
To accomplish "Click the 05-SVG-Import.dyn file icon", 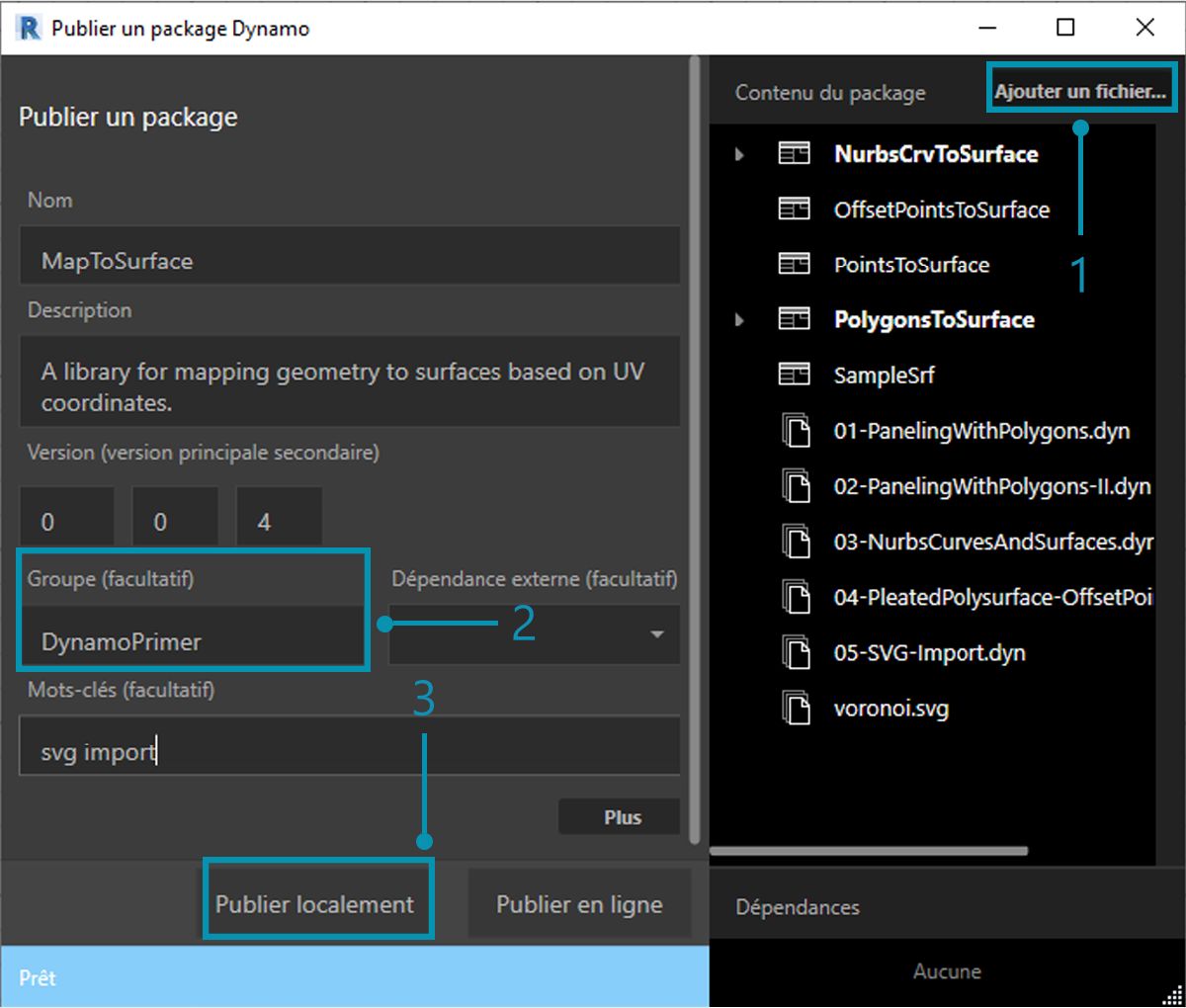I will (x=797, y=653).
